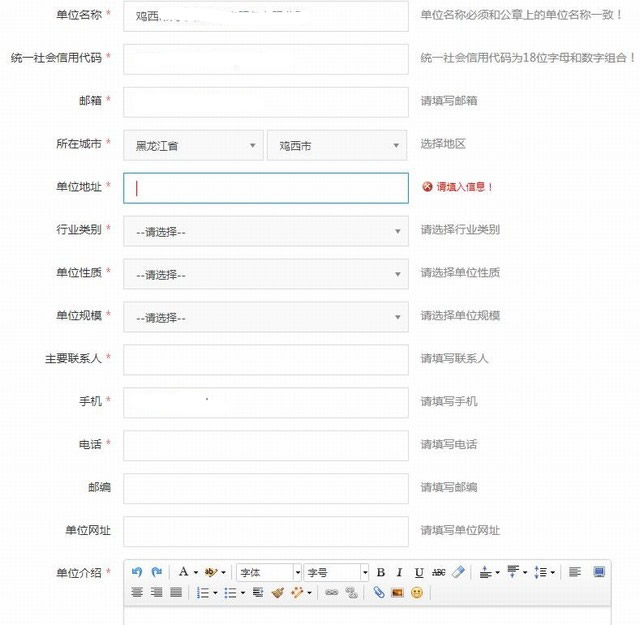Open the 单位性质 select dropdown
This screenshot has height=625, width=640.
click(x=265, y=274)
